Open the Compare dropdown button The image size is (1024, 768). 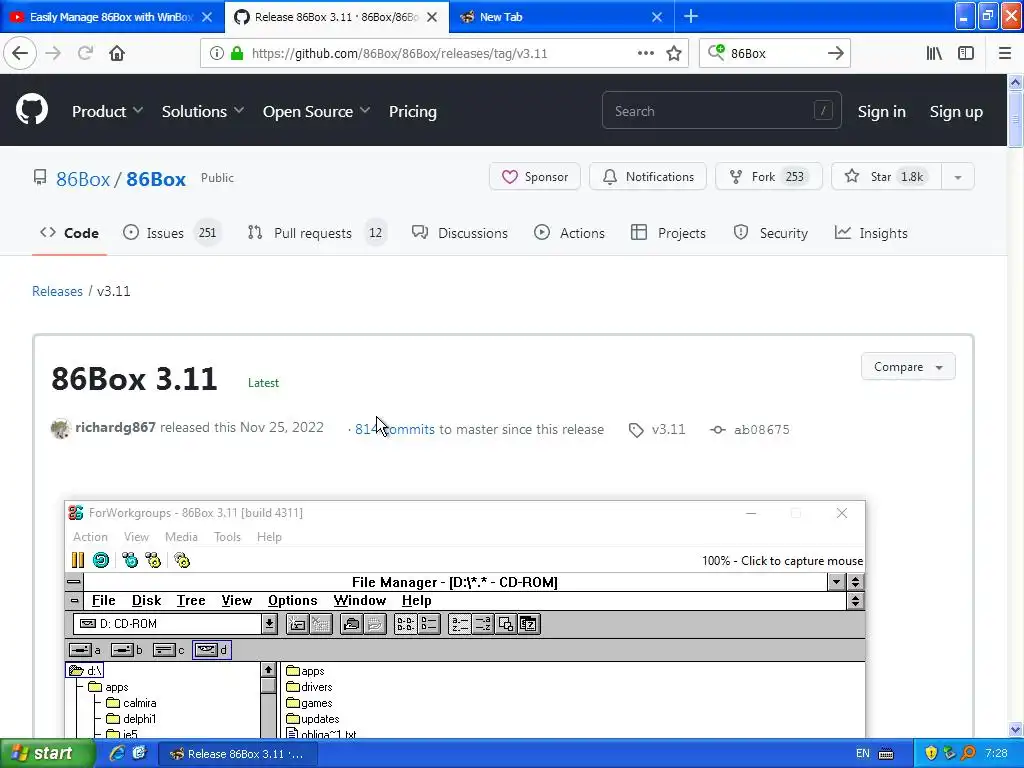(908, 367)
